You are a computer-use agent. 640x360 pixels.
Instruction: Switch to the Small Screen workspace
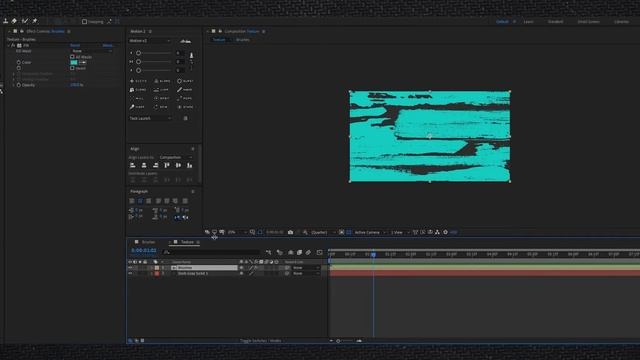[589, 22]
